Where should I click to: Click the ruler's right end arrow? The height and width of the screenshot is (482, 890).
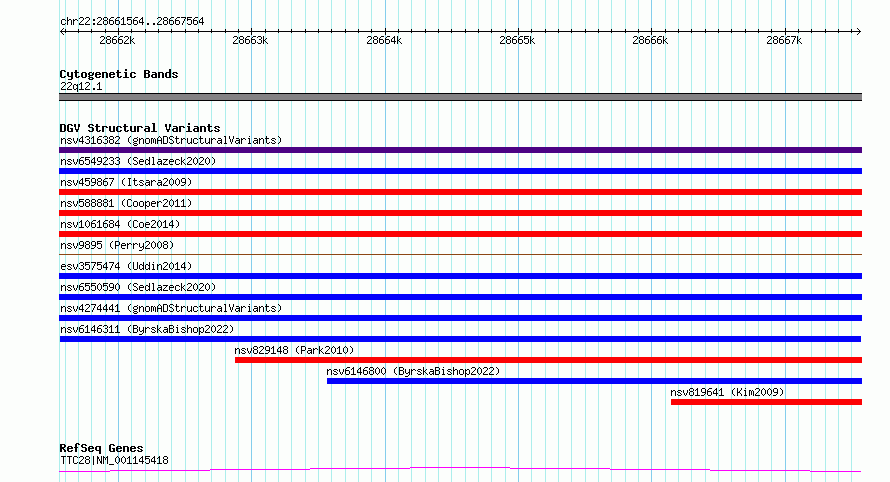pos(858,32)
